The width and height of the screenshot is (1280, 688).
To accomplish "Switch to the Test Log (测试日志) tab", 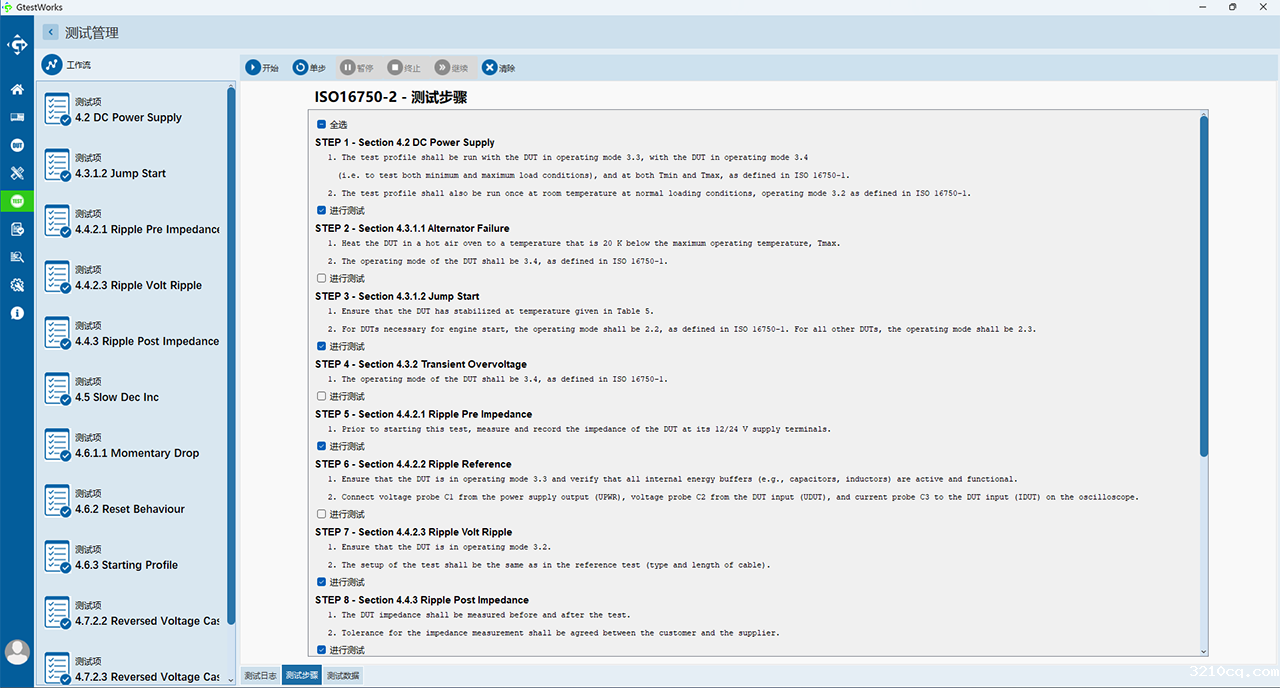I will 261,676.
